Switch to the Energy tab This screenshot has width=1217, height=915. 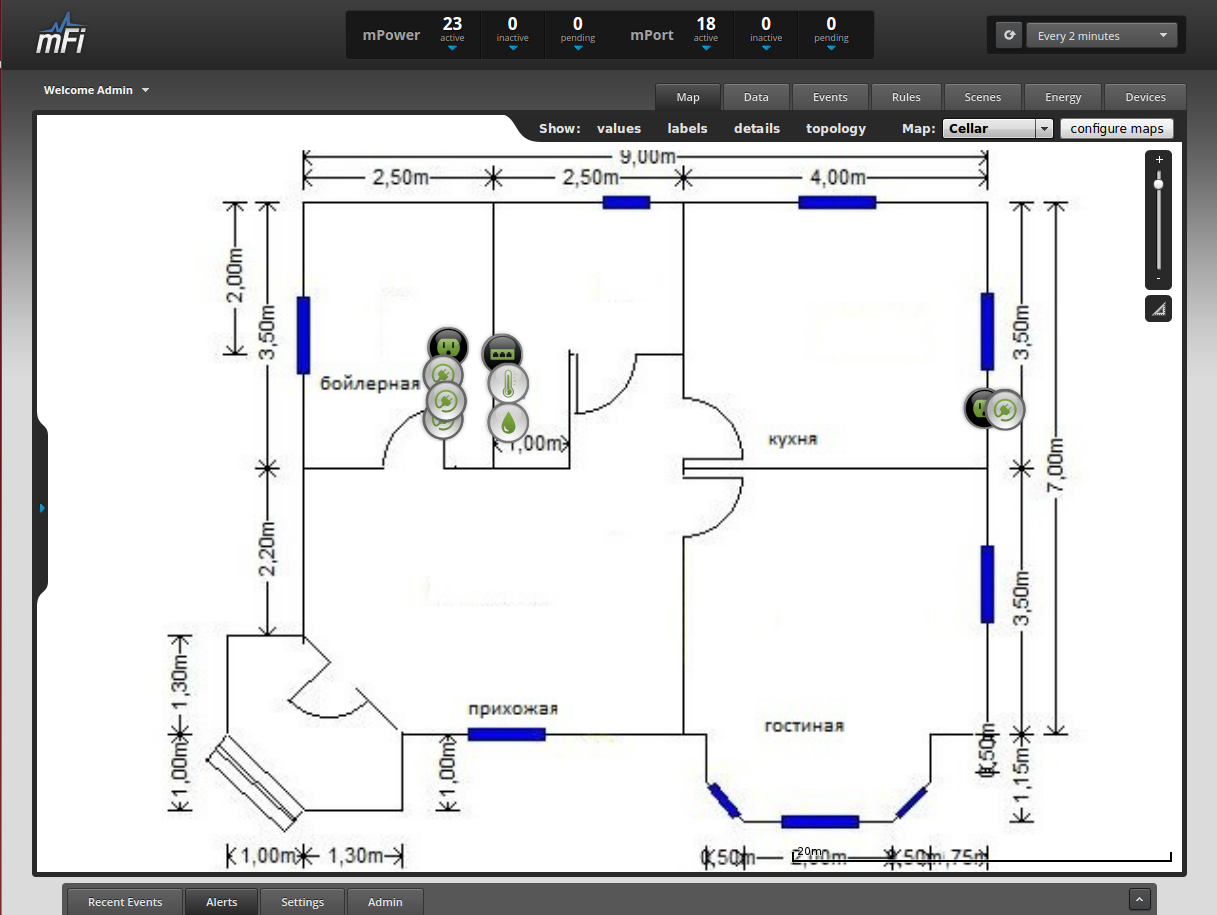(x=1063, y=97)
